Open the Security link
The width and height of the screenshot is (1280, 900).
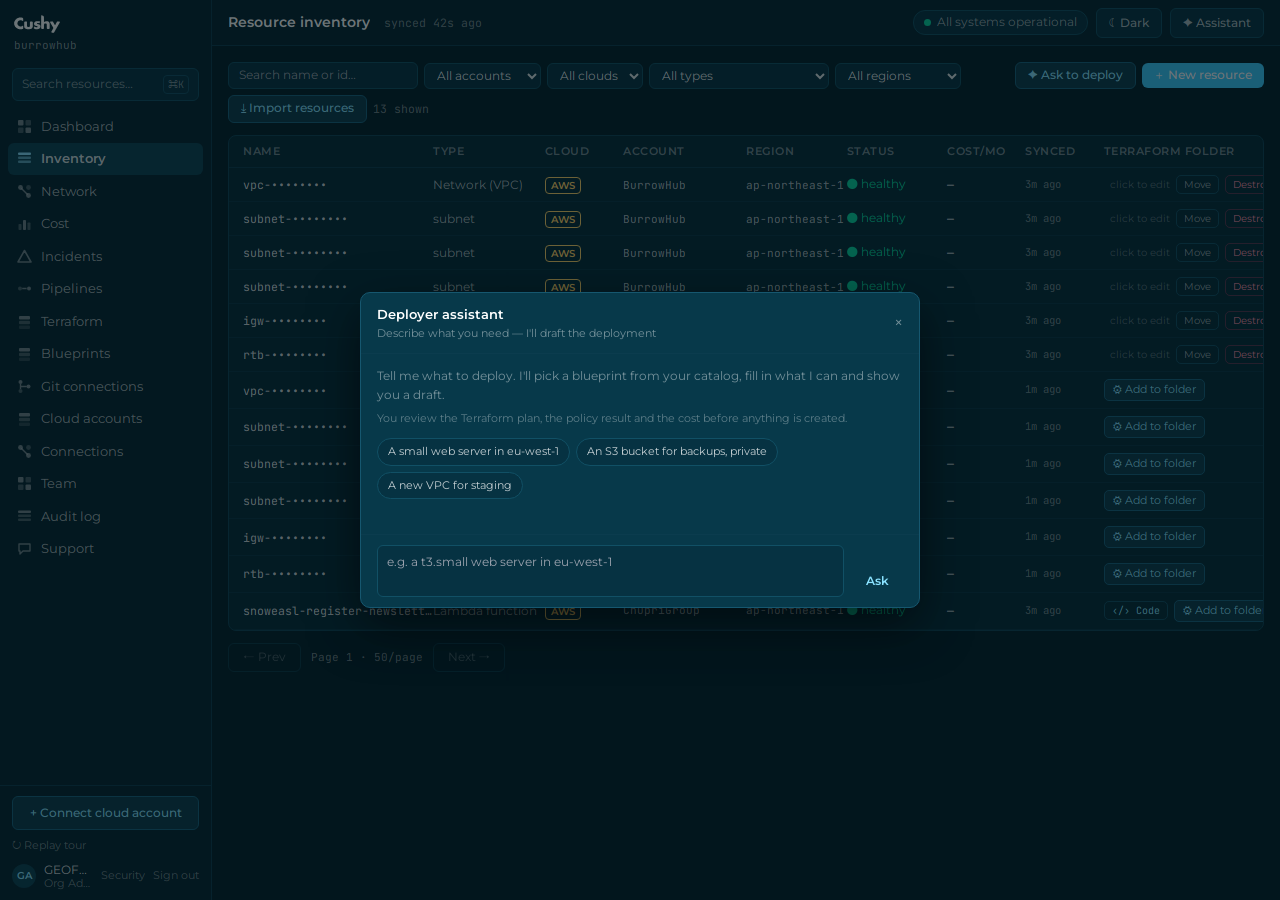[x=123, y=876]
